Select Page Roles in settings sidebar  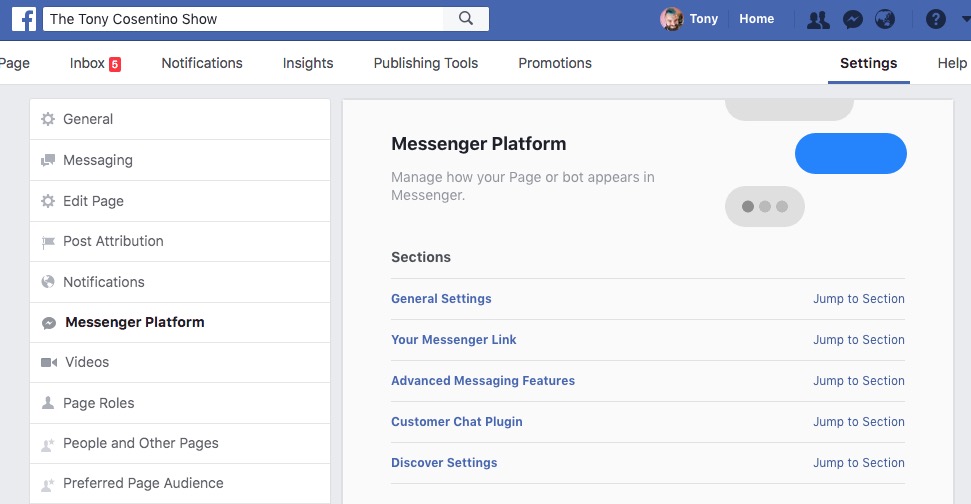coord(180,403)
